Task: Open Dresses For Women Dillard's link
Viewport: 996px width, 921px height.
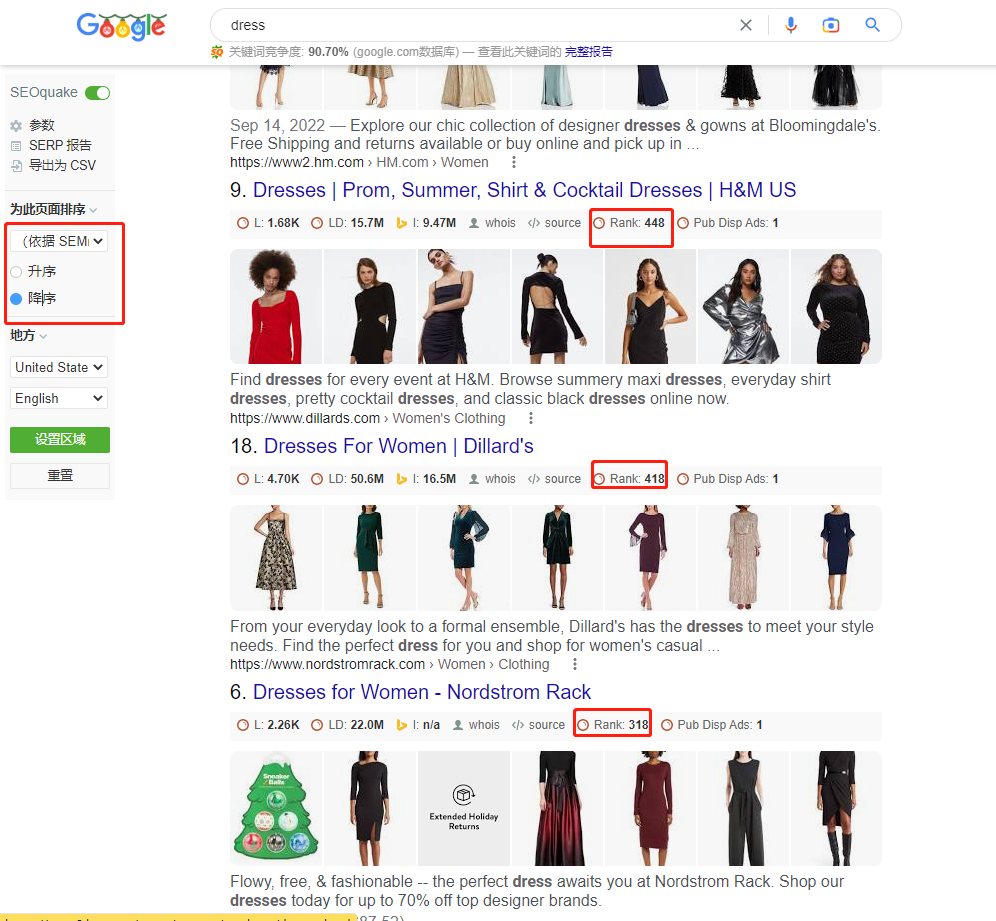Action: click(x=398, y=446)
